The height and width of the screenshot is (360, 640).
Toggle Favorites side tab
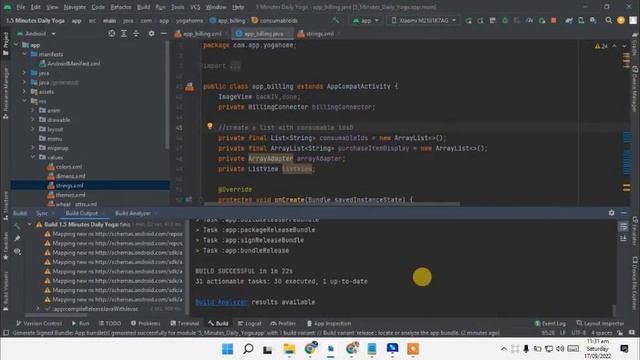click(x=5, y=247)
